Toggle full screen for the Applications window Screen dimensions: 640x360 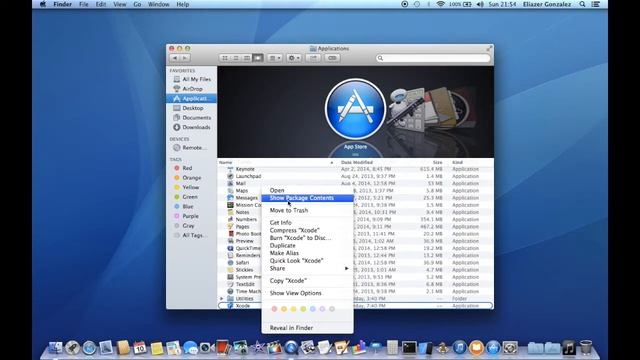[489, 48]
